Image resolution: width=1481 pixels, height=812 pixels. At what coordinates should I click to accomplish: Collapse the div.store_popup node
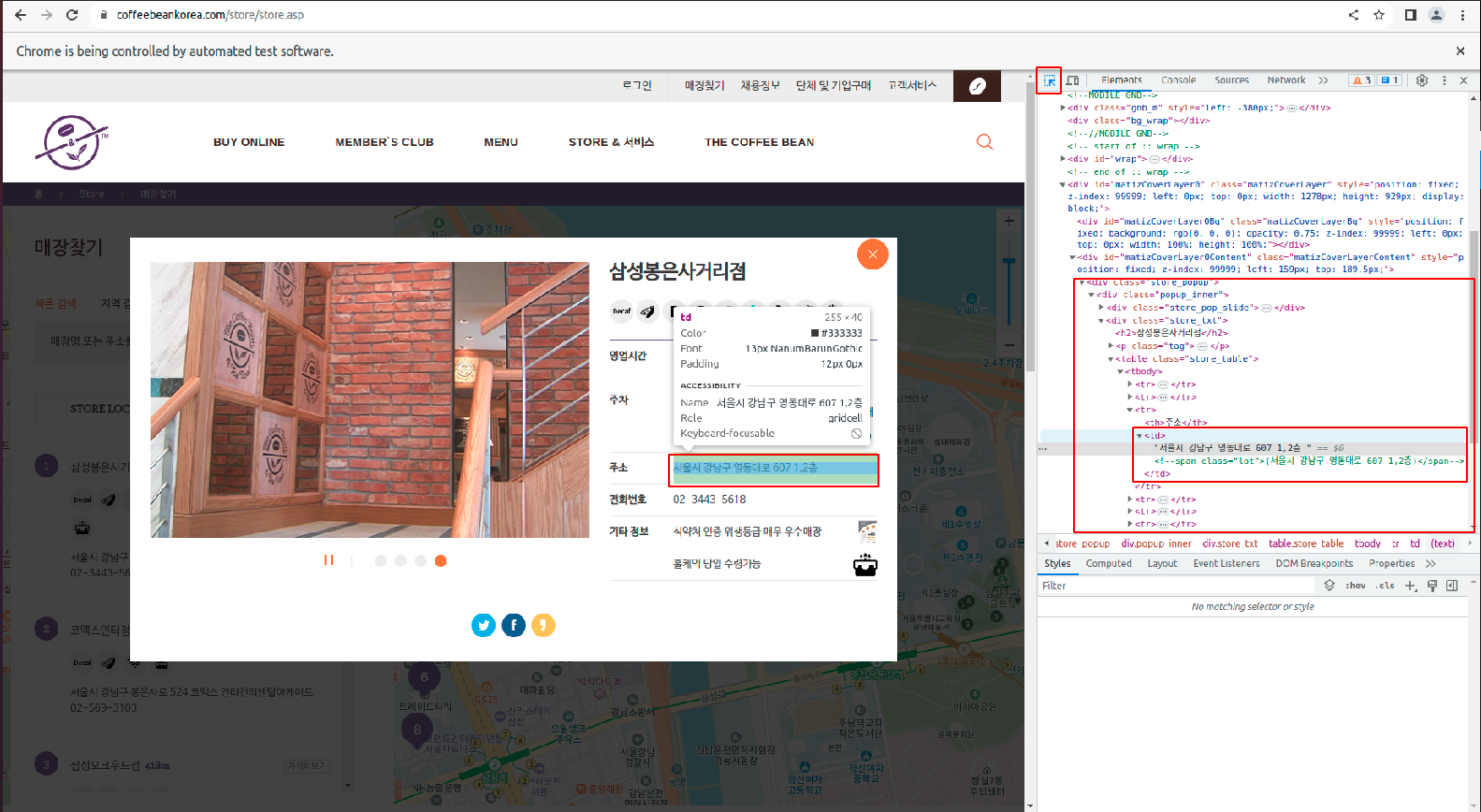pyautogui.click(x=1082, y=282)
